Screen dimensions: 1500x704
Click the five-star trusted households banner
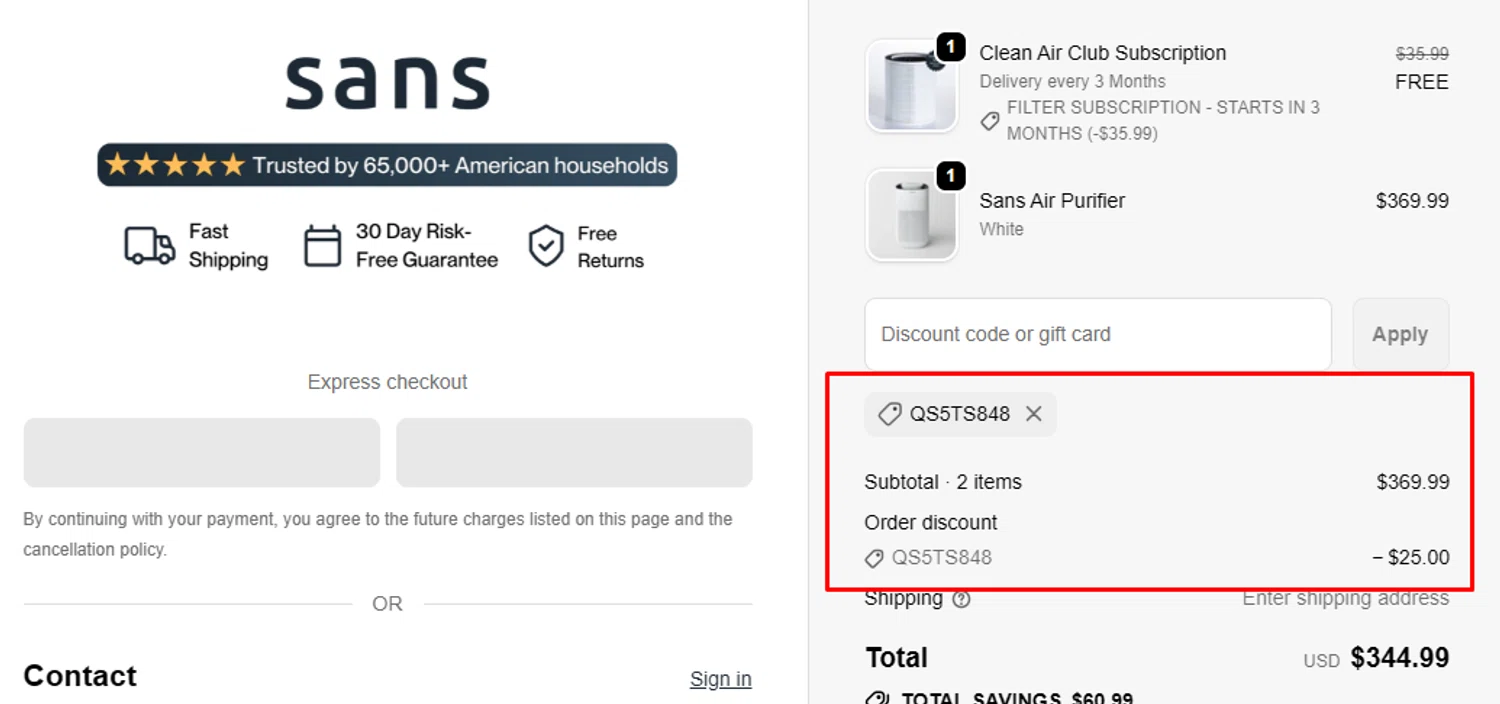387,165
